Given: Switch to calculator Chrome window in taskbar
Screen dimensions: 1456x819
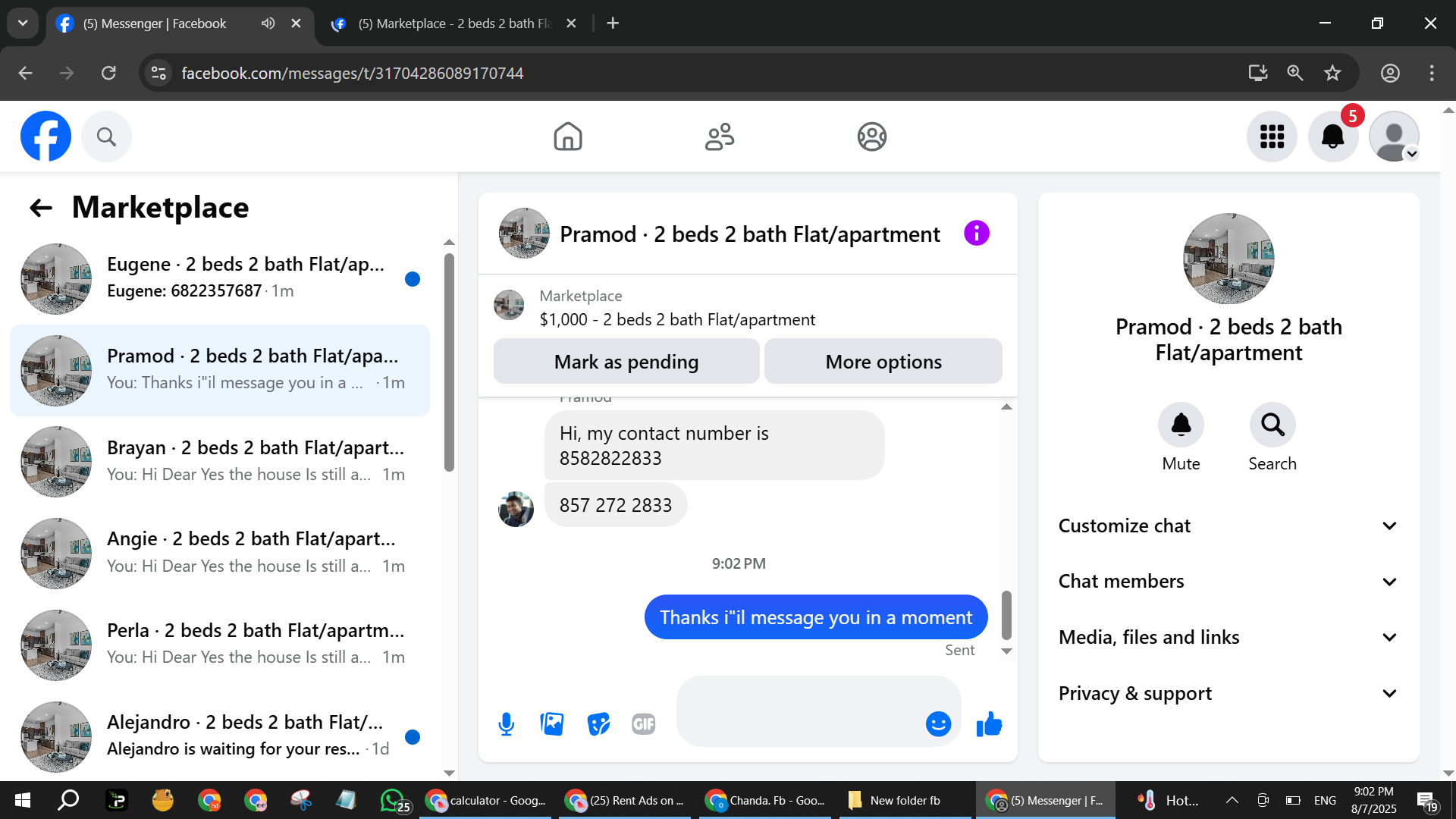Looking at the screenshot, I should pyautogui.click(x=487, y=800).
